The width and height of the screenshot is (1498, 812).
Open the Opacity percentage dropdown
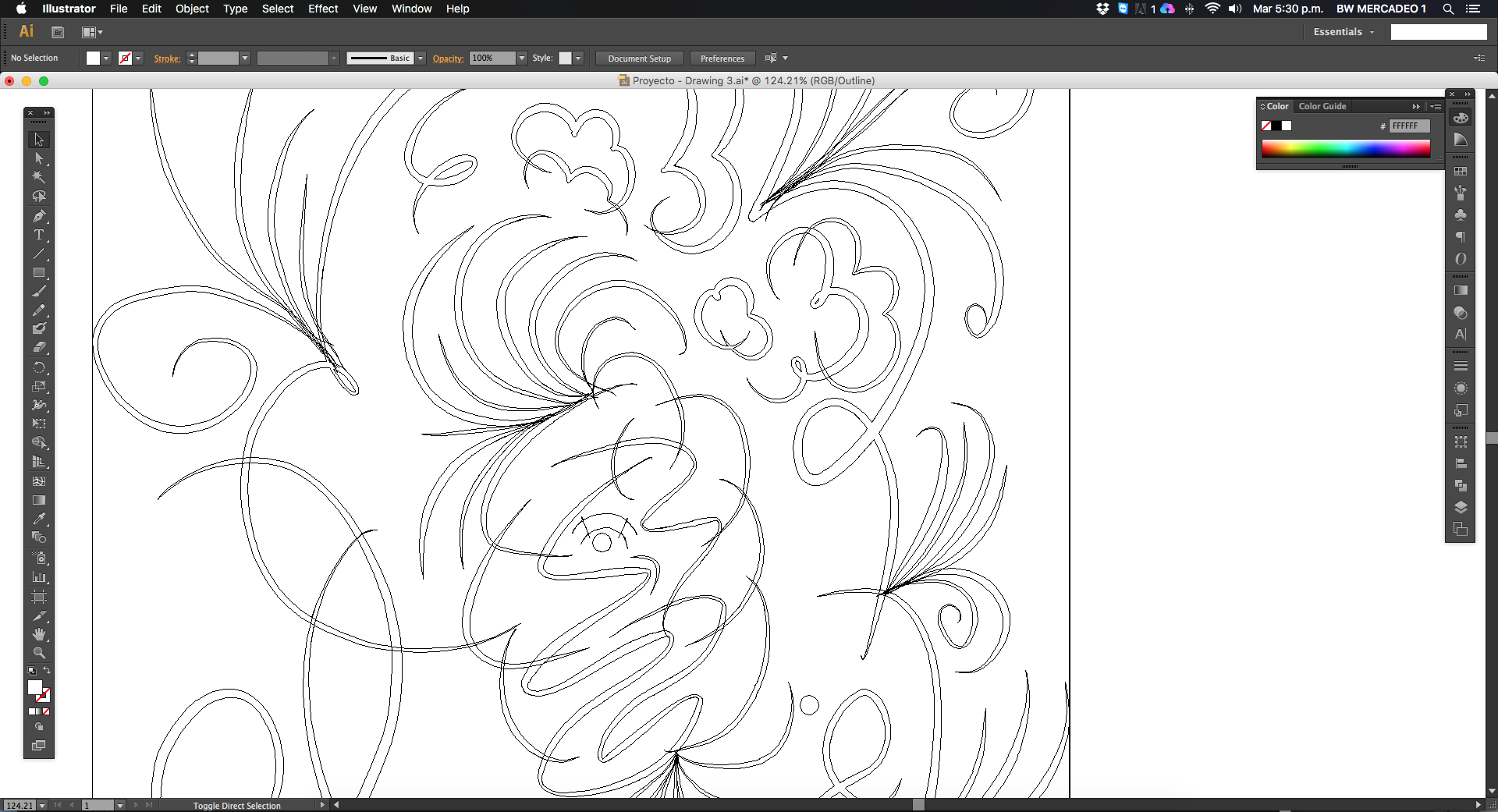click(x=522, y=59)
